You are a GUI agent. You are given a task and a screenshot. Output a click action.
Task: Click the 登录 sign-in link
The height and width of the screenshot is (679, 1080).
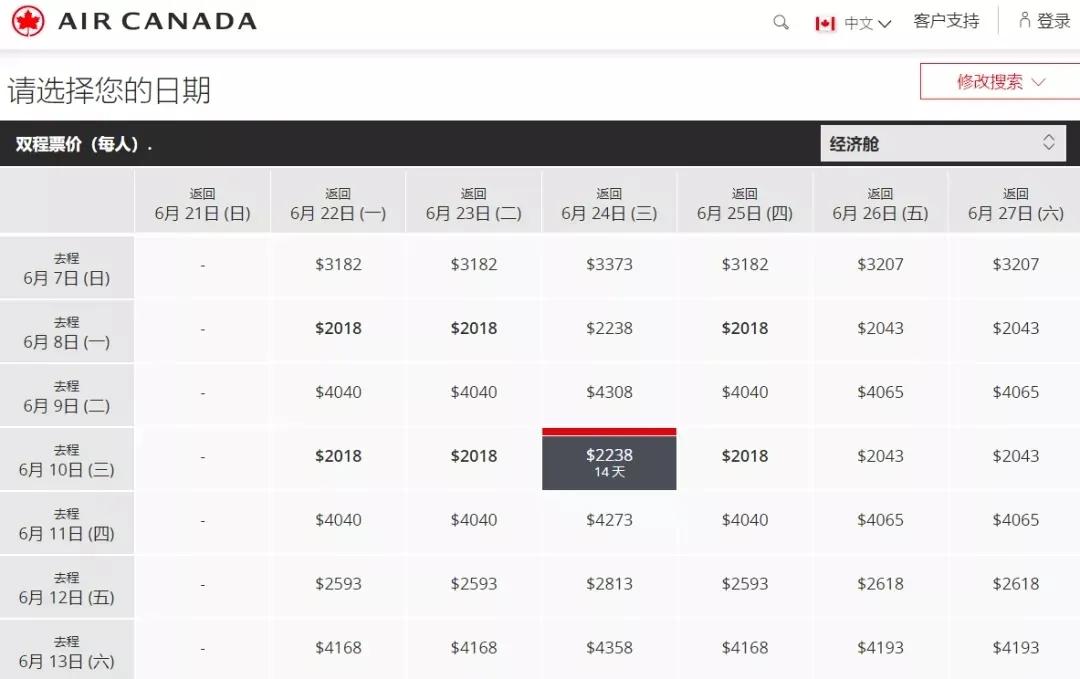coord(1053,21)
